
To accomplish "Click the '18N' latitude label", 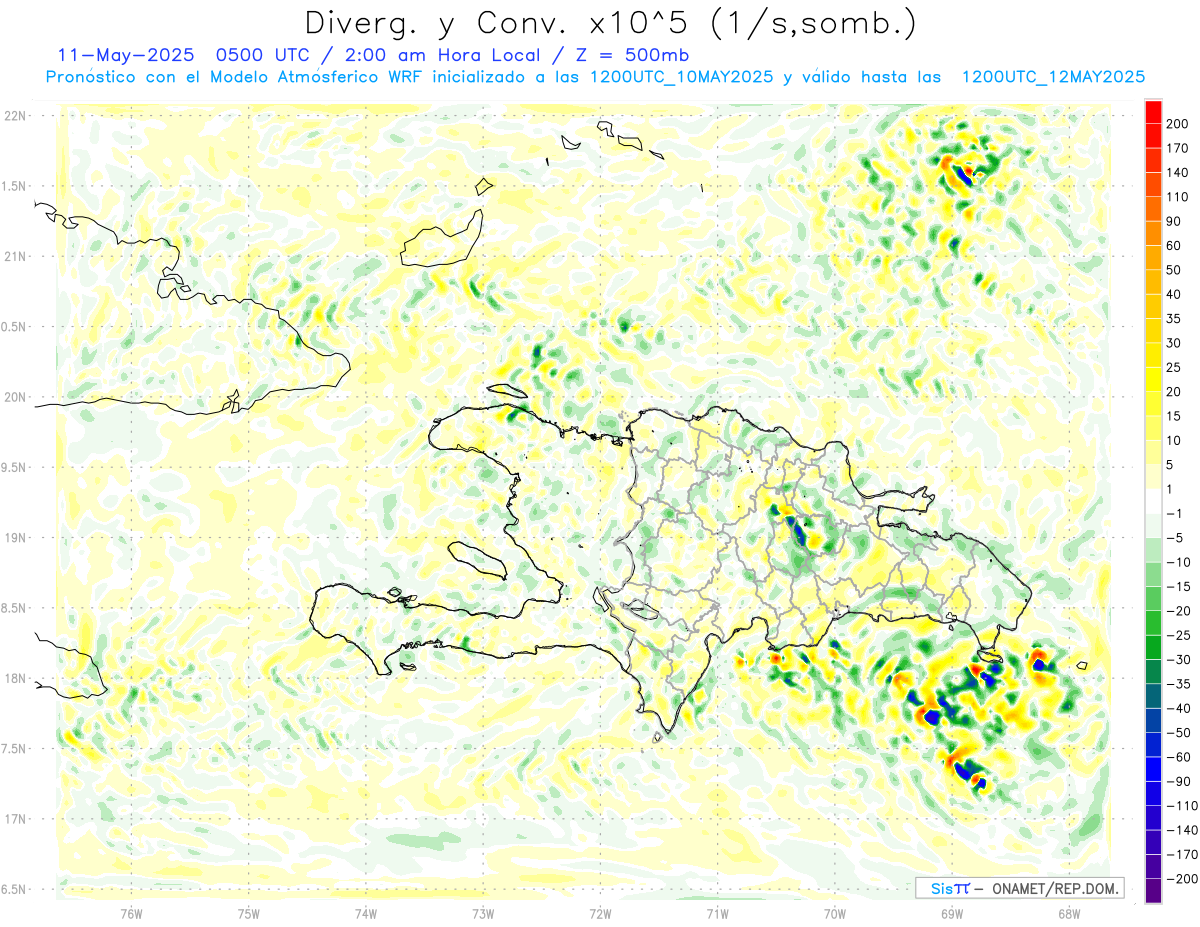I will pyautogui.click(x=15, y=679).
